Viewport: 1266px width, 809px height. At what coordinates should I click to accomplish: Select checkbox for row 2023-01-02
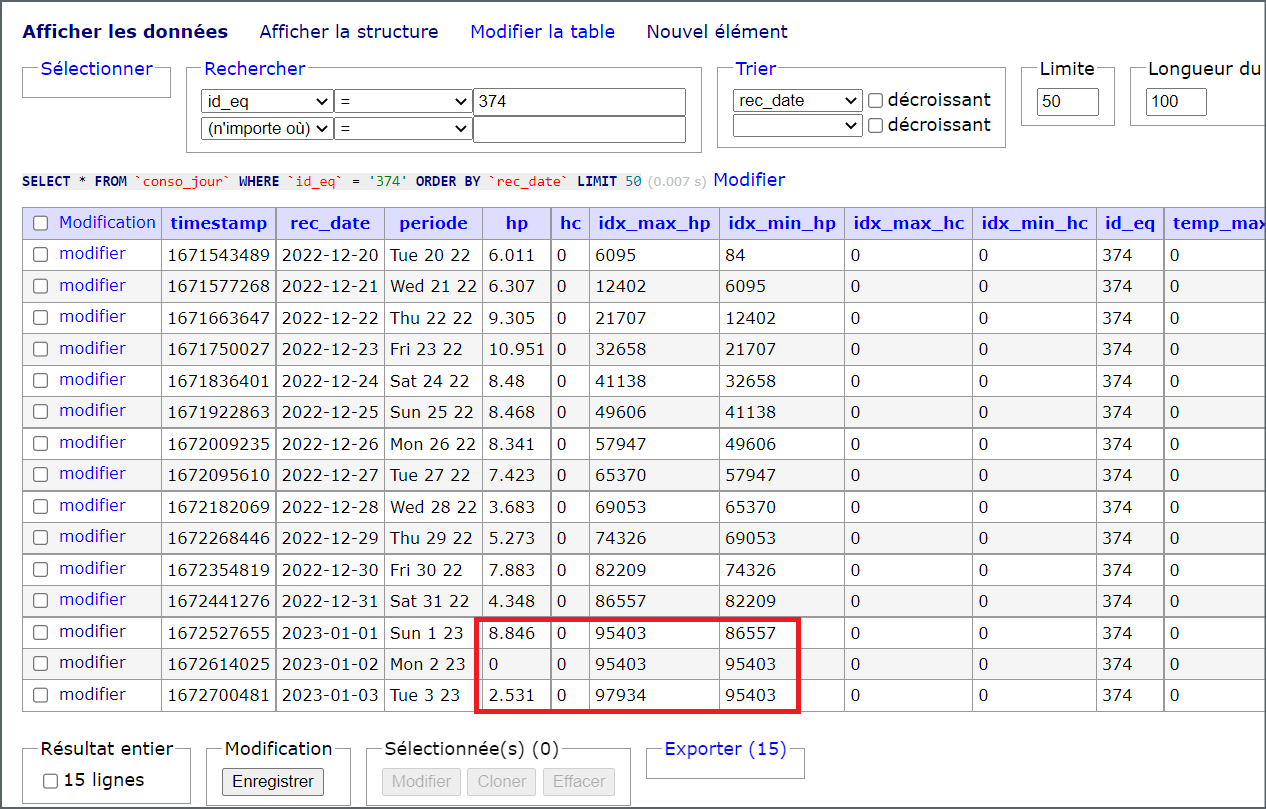[41, 664]
